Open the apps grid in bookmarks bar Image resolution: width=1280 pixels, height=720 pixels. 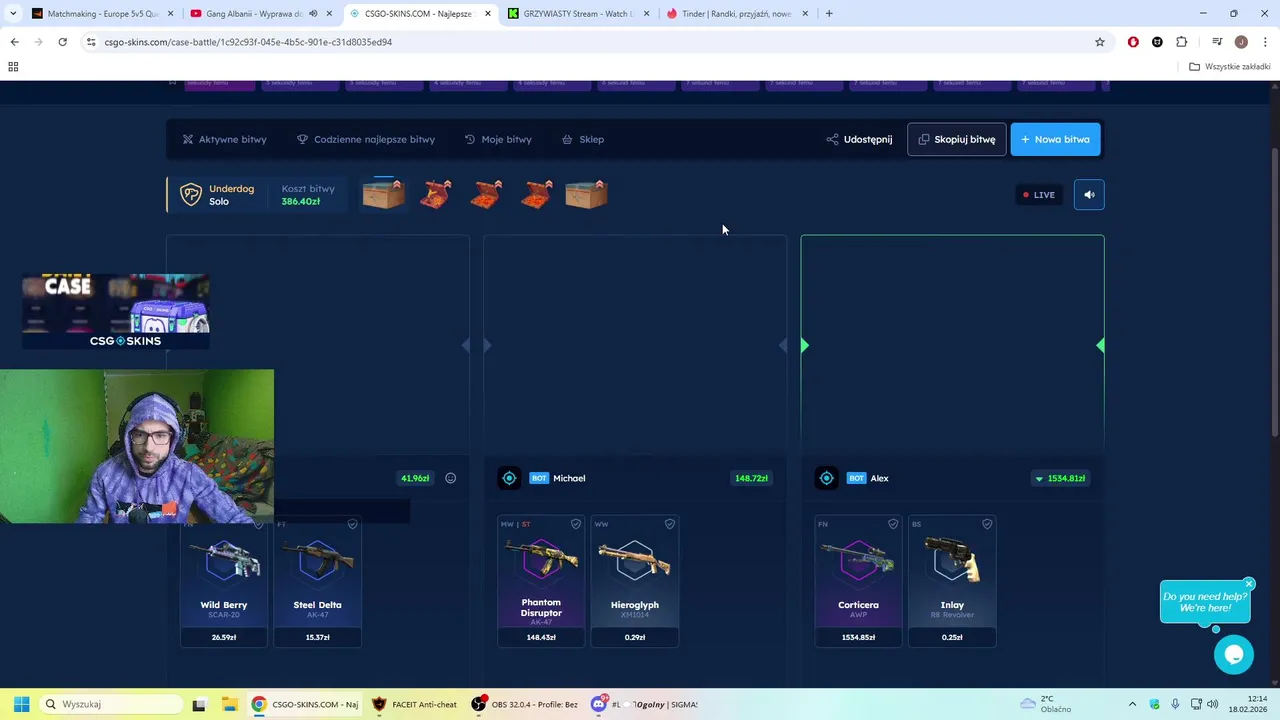tap(13, 67)
